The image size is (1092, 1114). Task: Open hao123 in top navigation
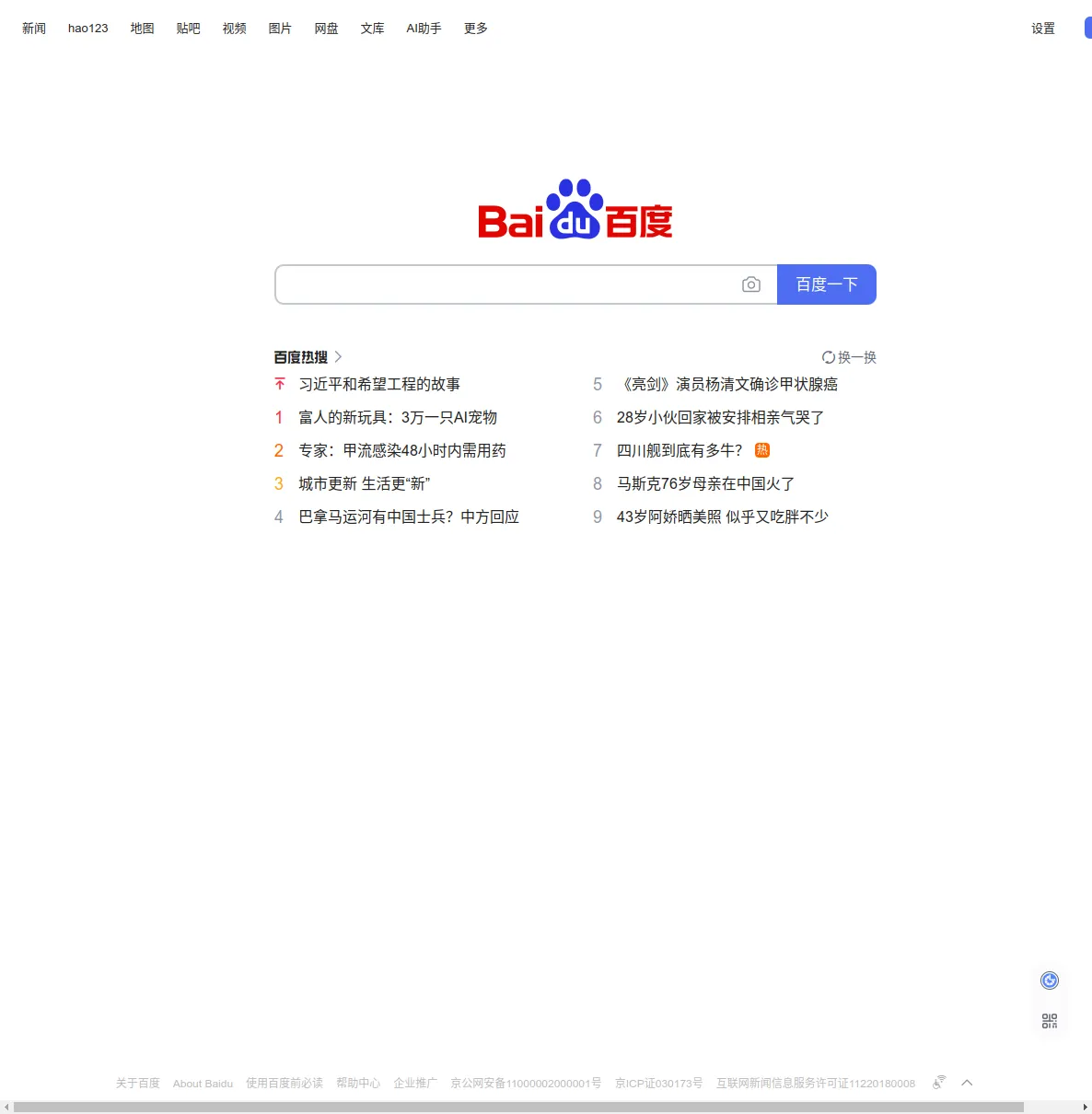(88, 29)
